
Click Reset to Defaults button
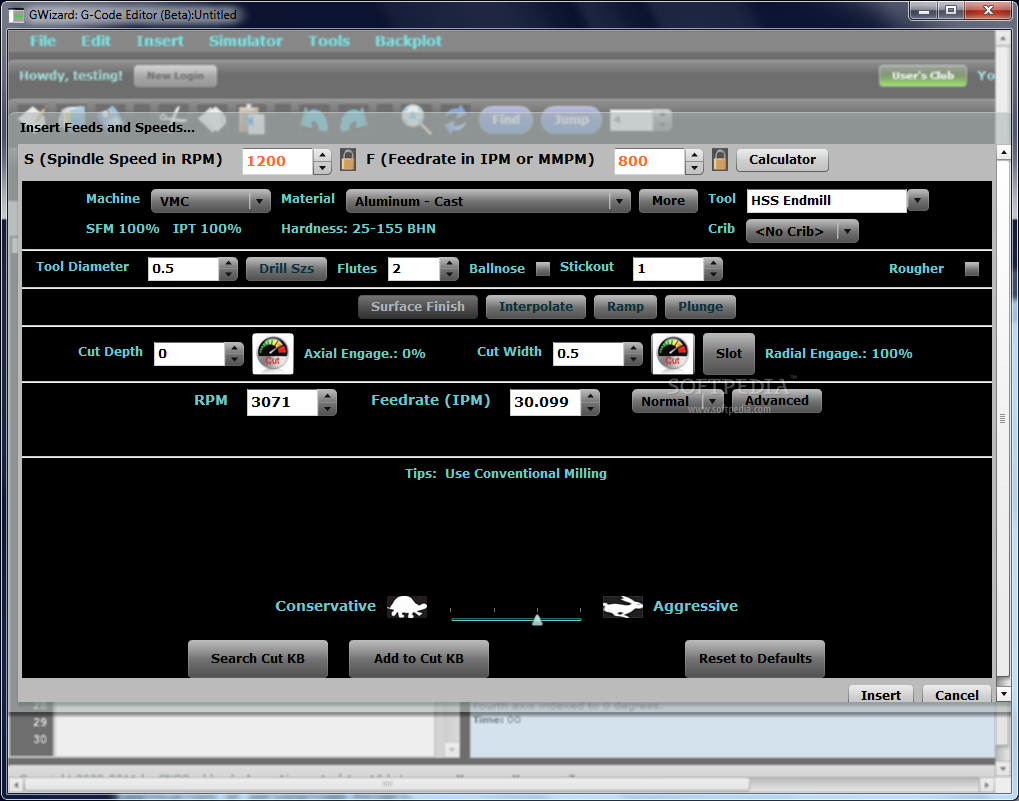pos(755,659)
